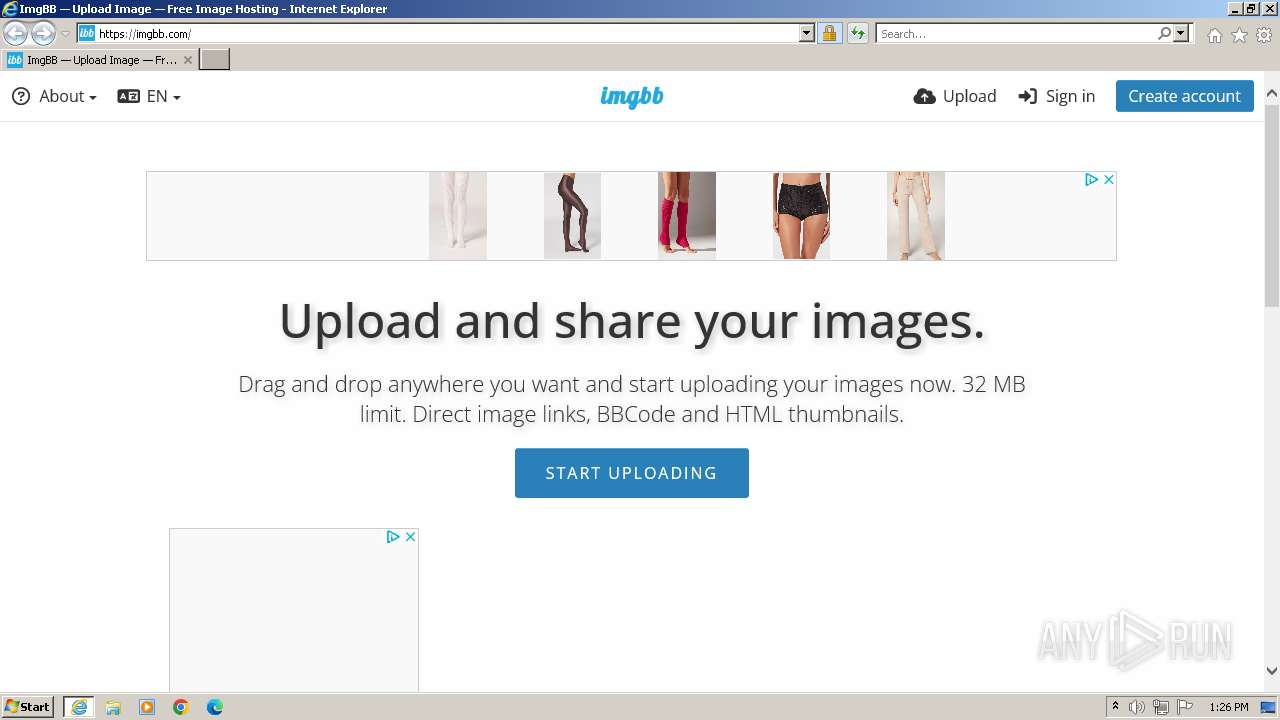The image size is (1280, 720).
Task: Click the network tray icon
Action: pos(1161,707)
